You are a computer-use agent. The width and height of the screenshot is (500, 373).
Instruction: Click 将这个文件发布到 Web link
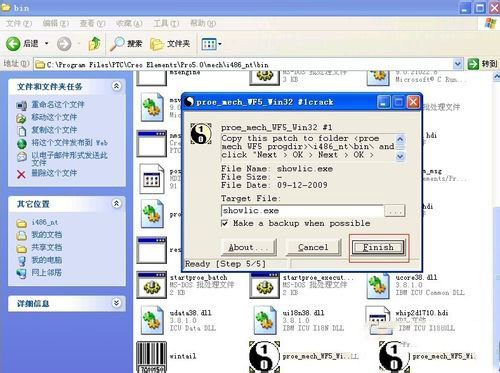[x=69, y=143]
